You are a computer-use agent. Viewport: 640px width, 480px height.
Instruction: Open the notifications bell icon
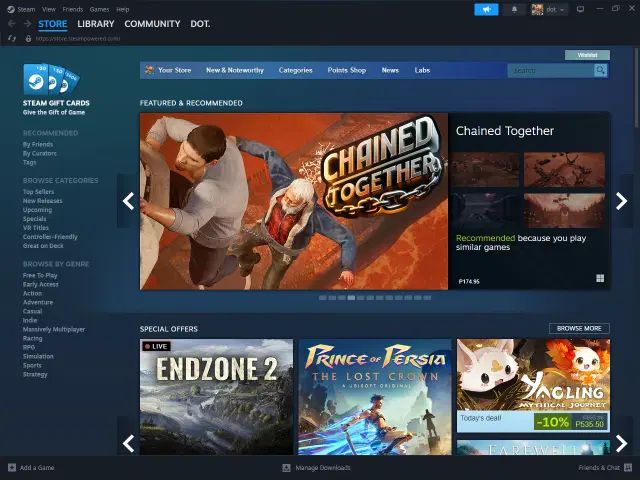coord(514,9)
